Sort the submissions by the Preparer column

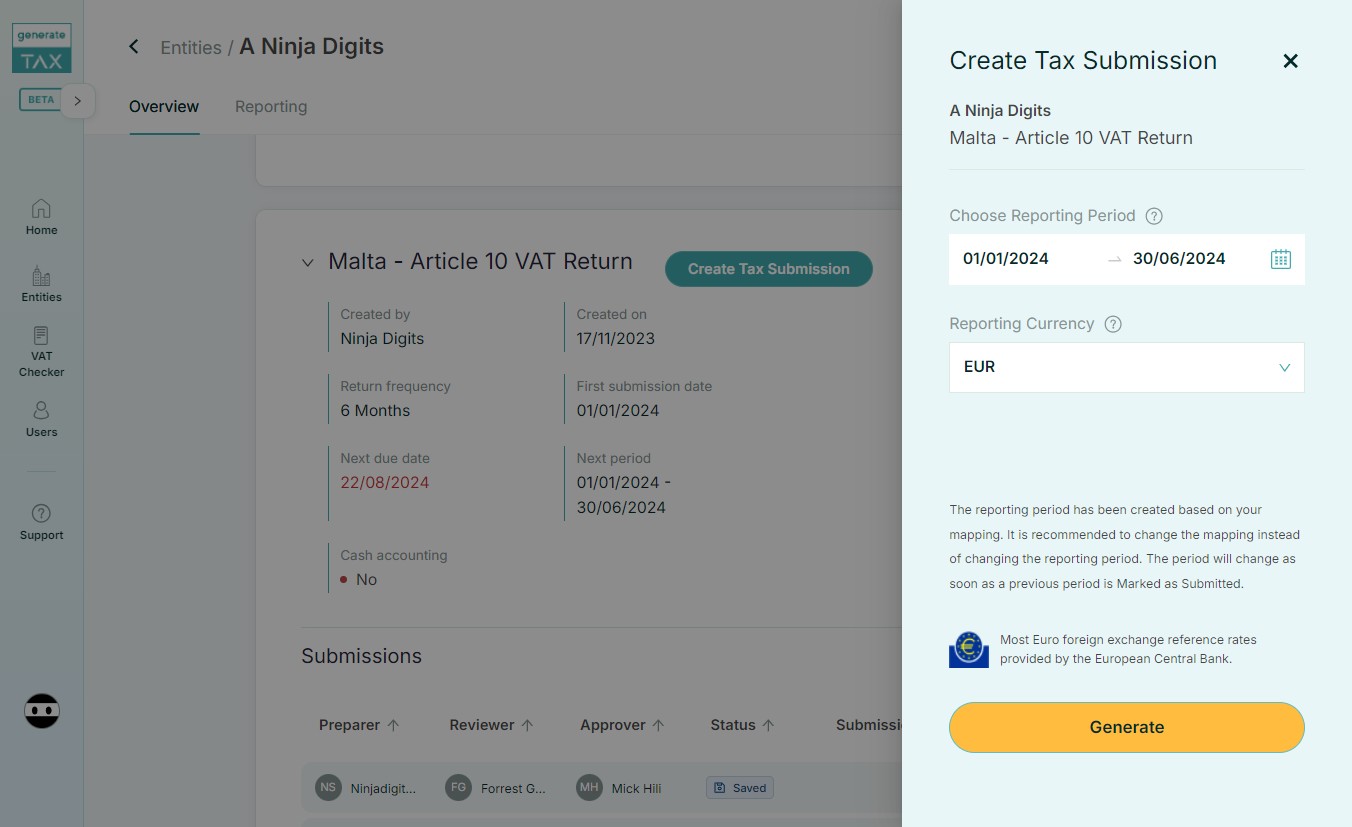tap(359, 725)
